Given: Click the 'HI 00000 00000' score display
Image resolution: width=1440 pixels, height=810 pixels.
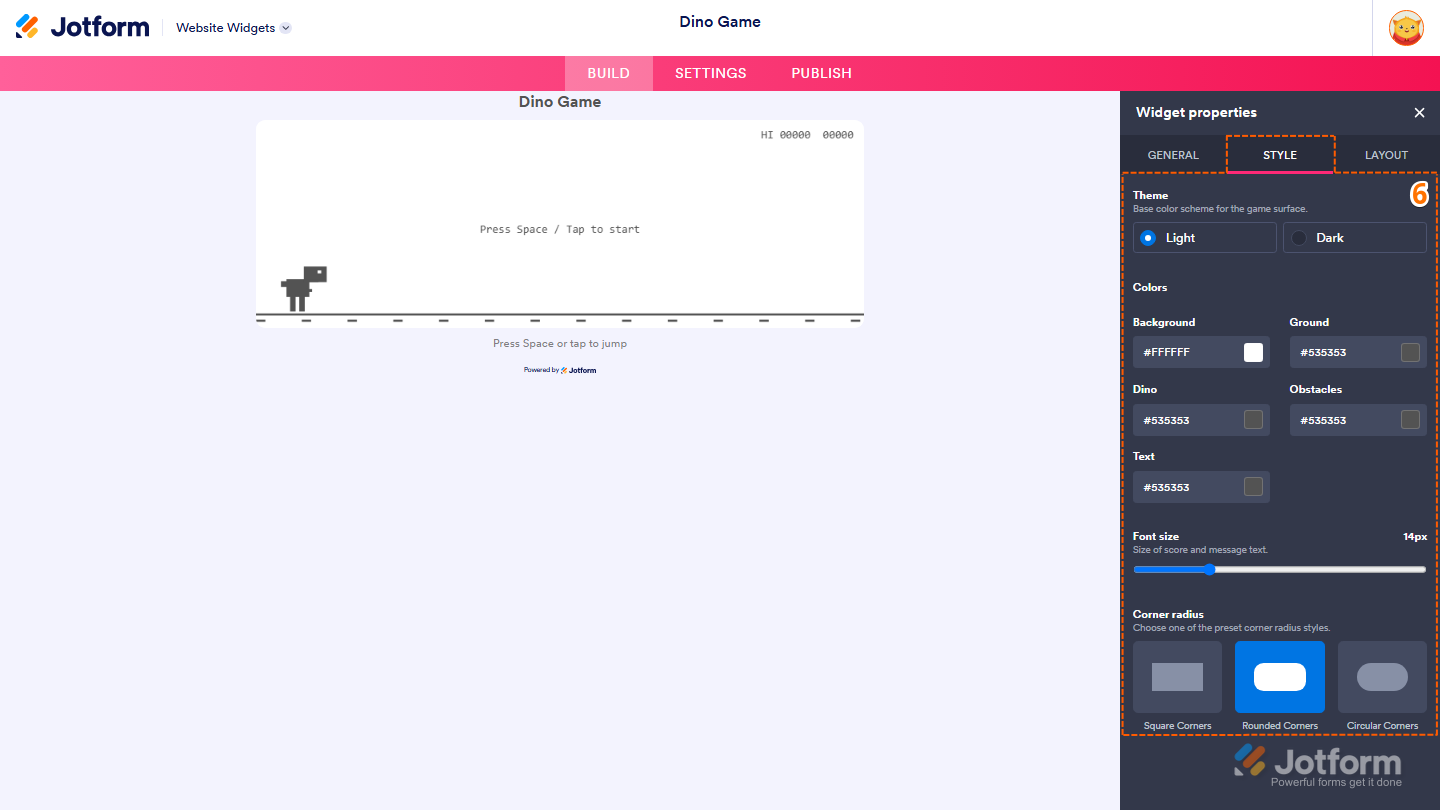Looking at the screenshot, I should click(x=807, y=135).
